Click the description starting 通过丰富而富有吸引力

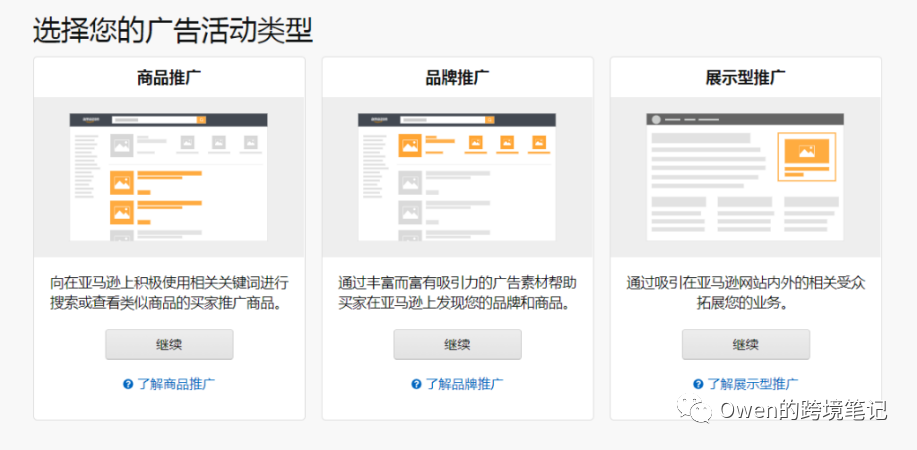pyautogui.click(x=457, y=294)
